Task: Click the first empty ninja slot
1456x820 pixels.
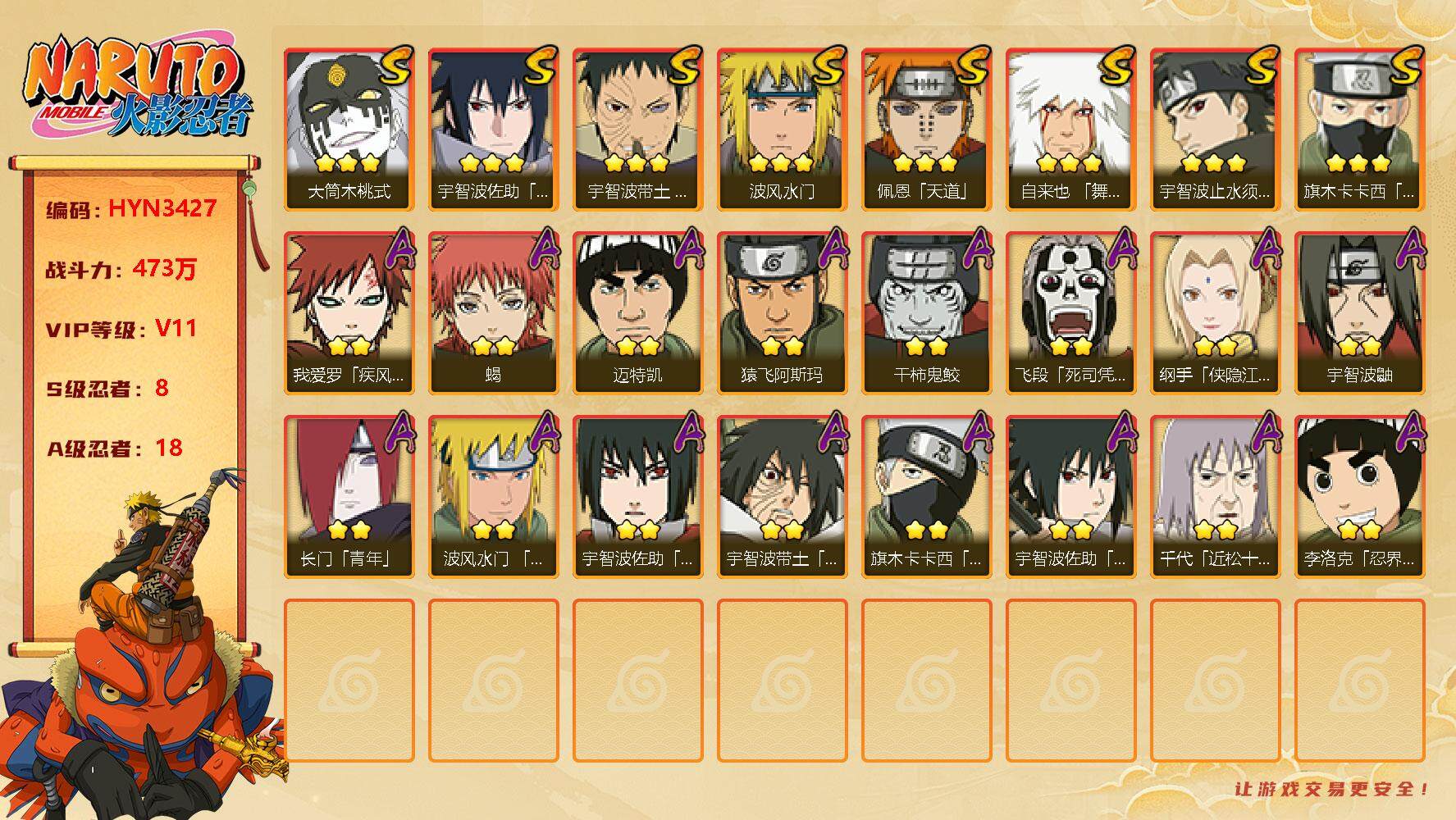Action: pyautogui.click(x=349, y=681)
